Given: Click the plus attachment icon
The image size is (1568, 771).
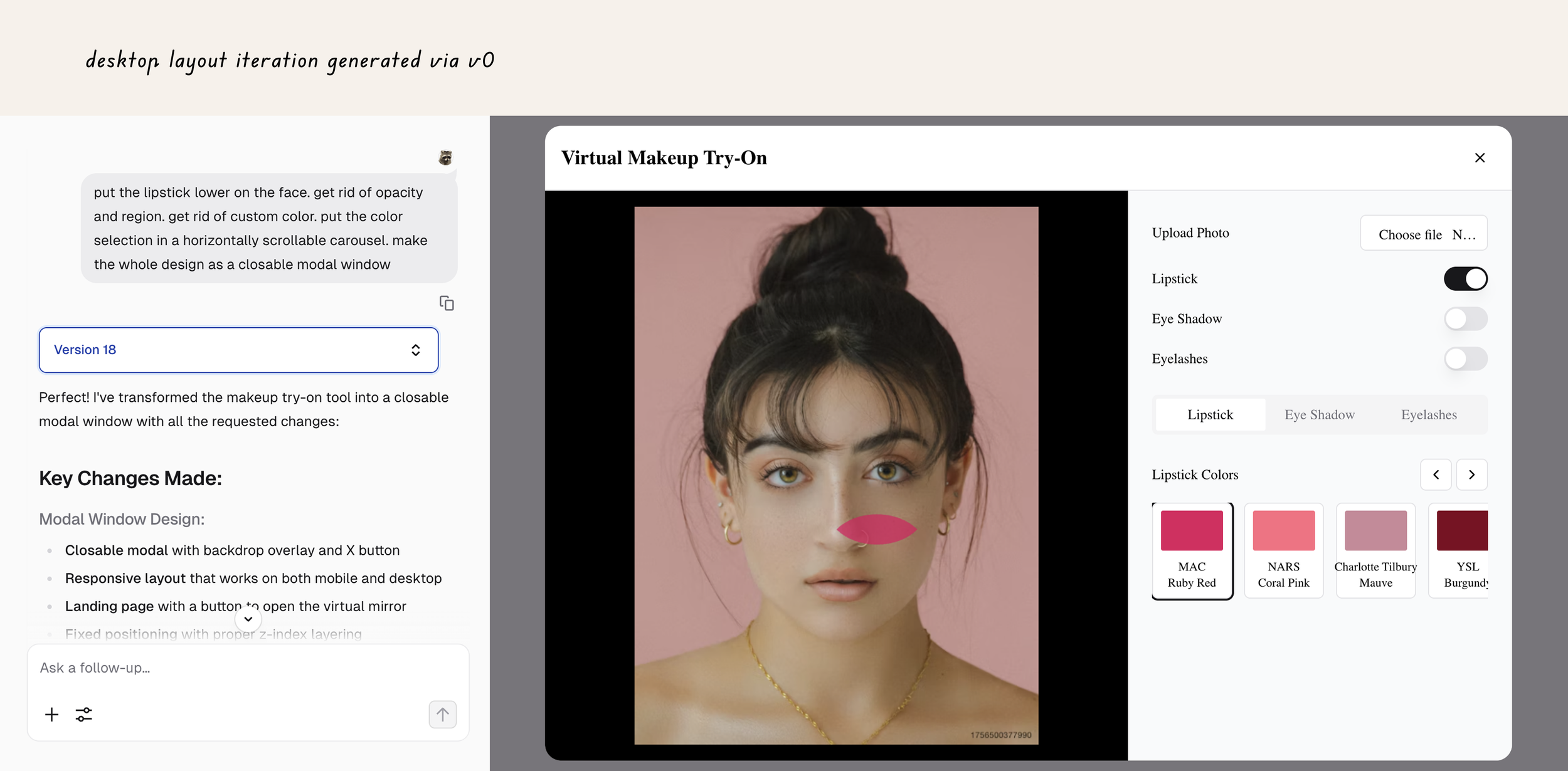Looking at the screenshot, I should 52,715.
